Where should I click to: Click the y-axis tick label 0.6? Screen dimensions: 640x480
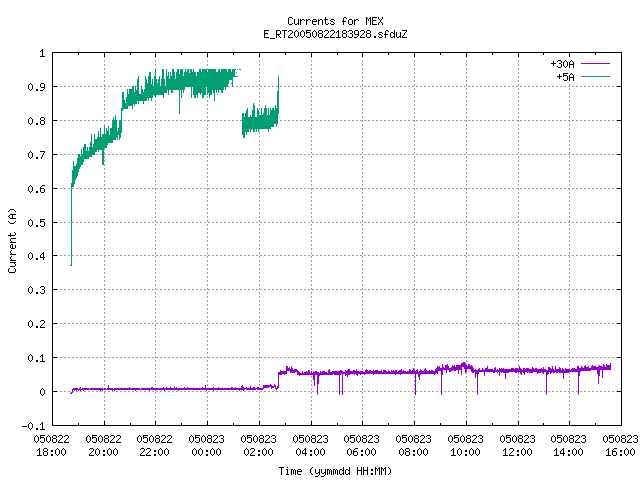(x=36, y=189)
